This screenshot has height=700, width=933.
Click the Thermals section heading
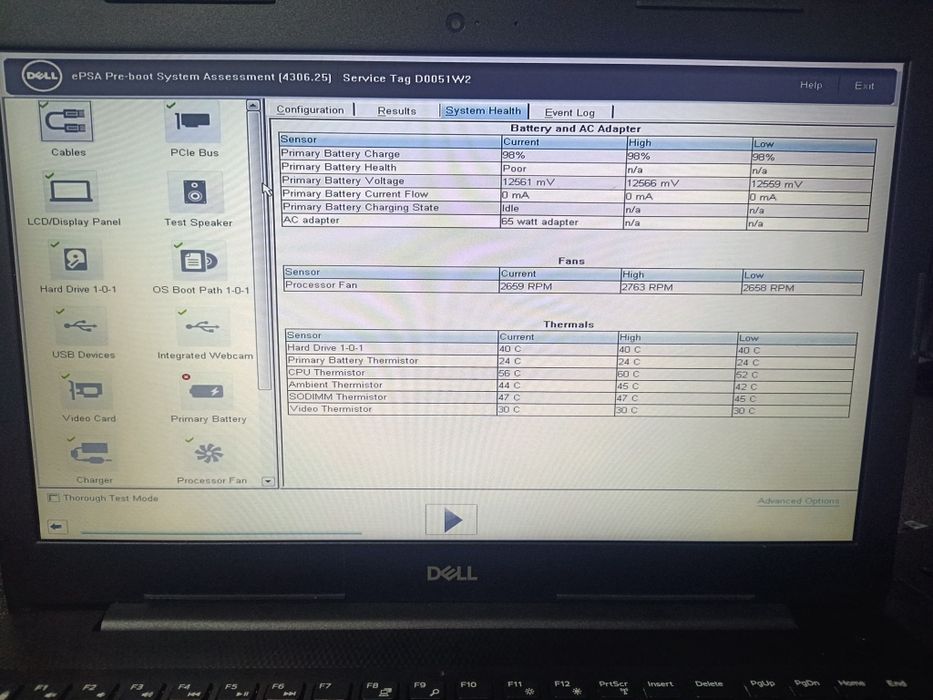tap(568, 324)
